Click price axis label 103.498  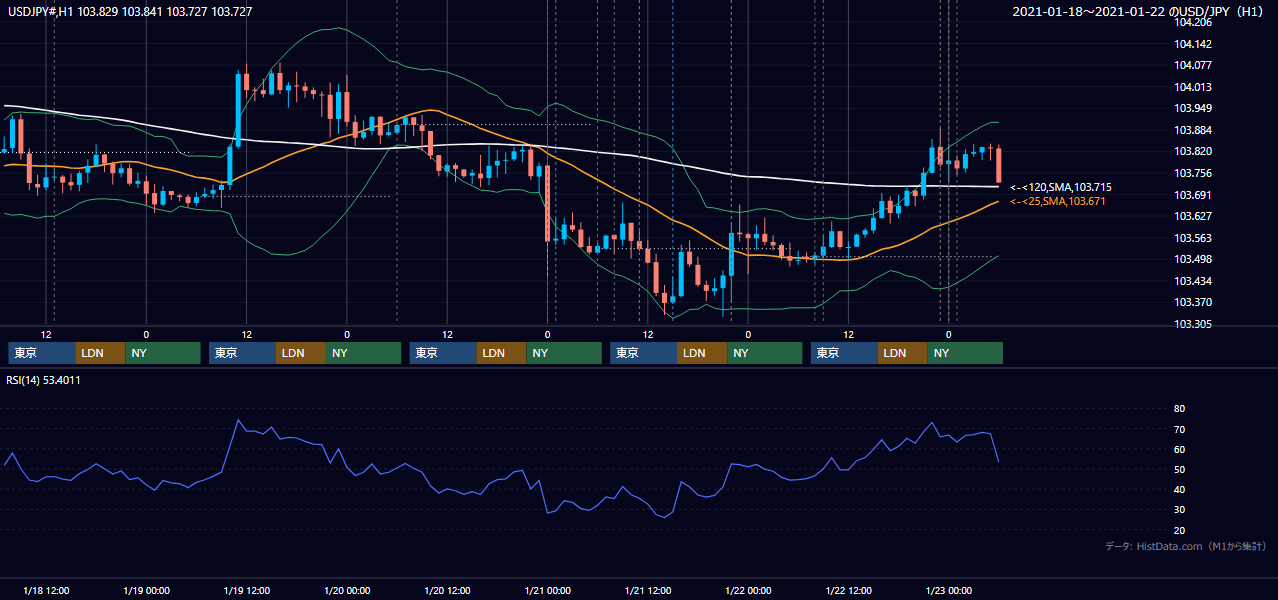click(x=1194, y=259)
